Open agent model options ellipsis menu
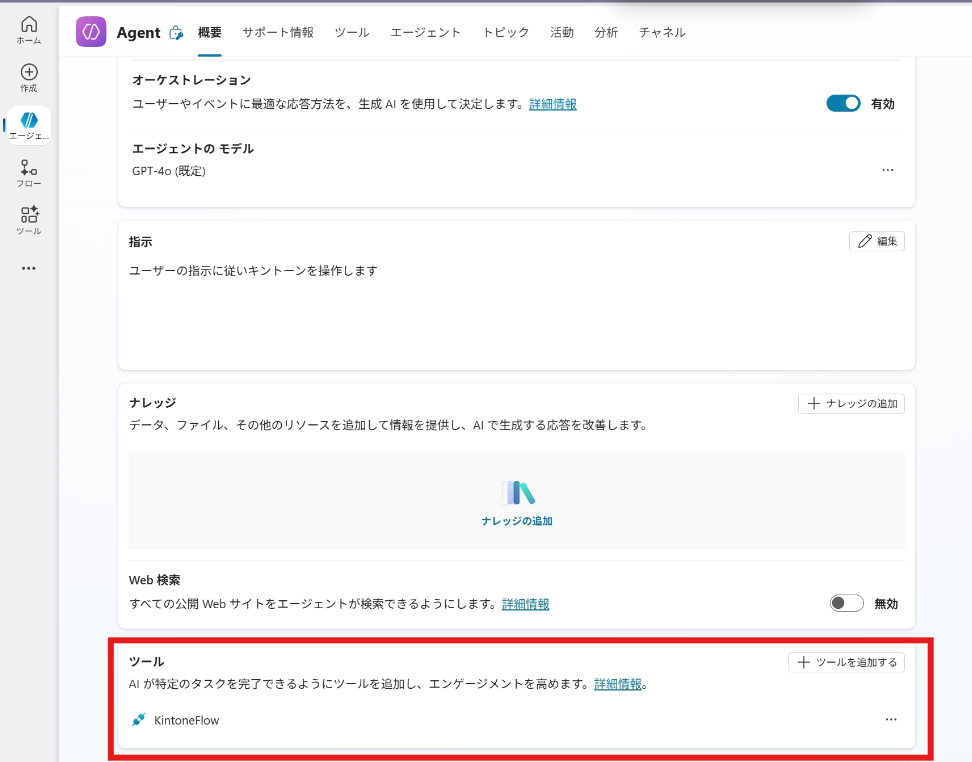 pyautogui.click(x=888, y=170)
